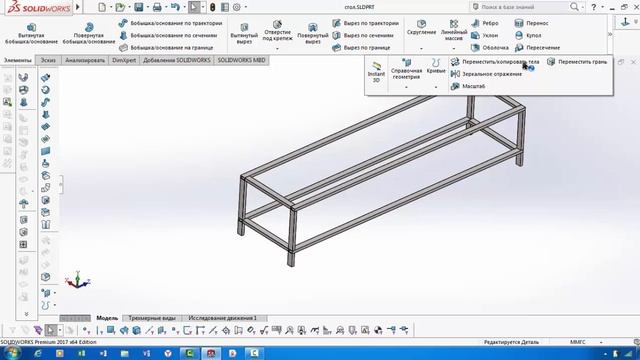Switch to the Анализировать tab
640x360 pixels.
85,60
